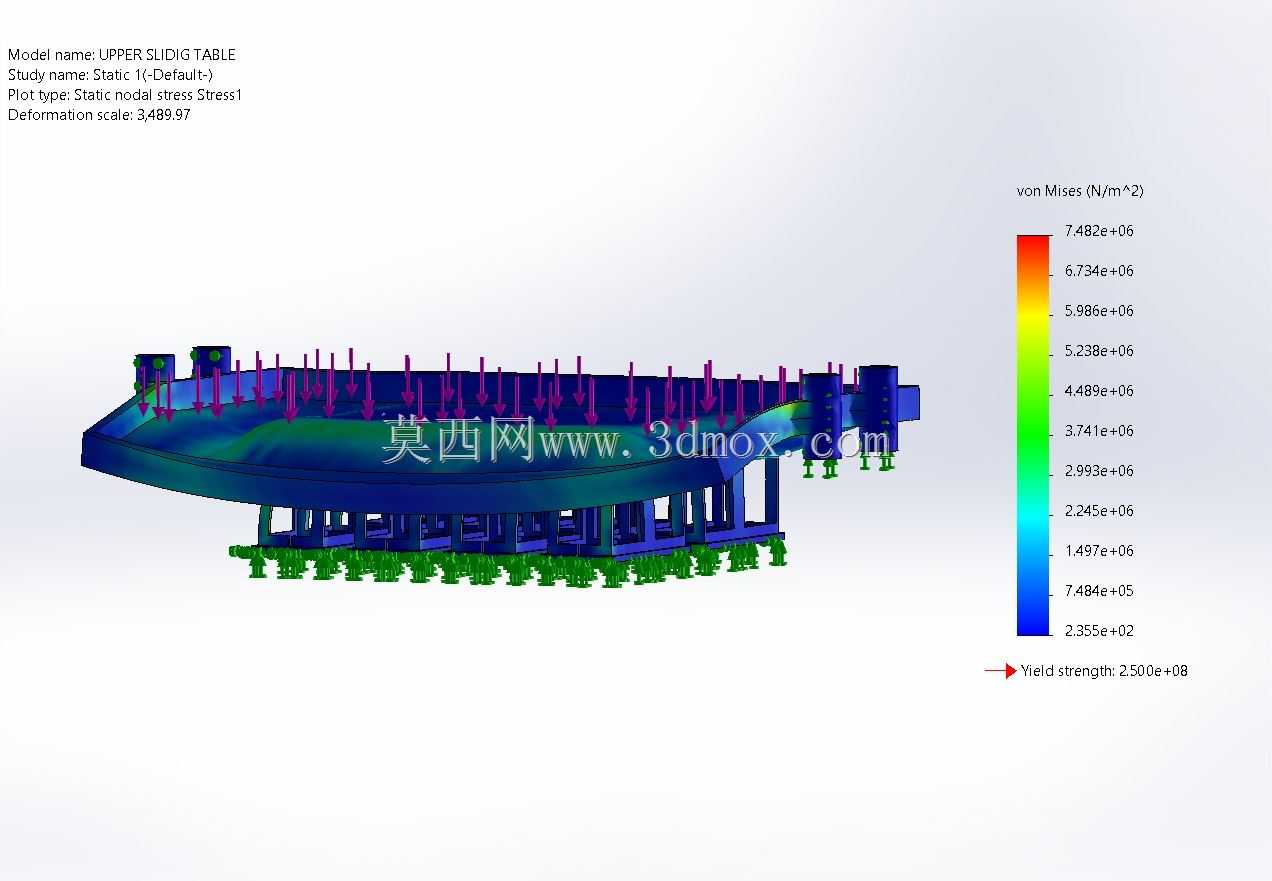Screen dimensions: 1272x881
Task: Click legend value 4.489e+06
Action: [x=1099, y=391]
